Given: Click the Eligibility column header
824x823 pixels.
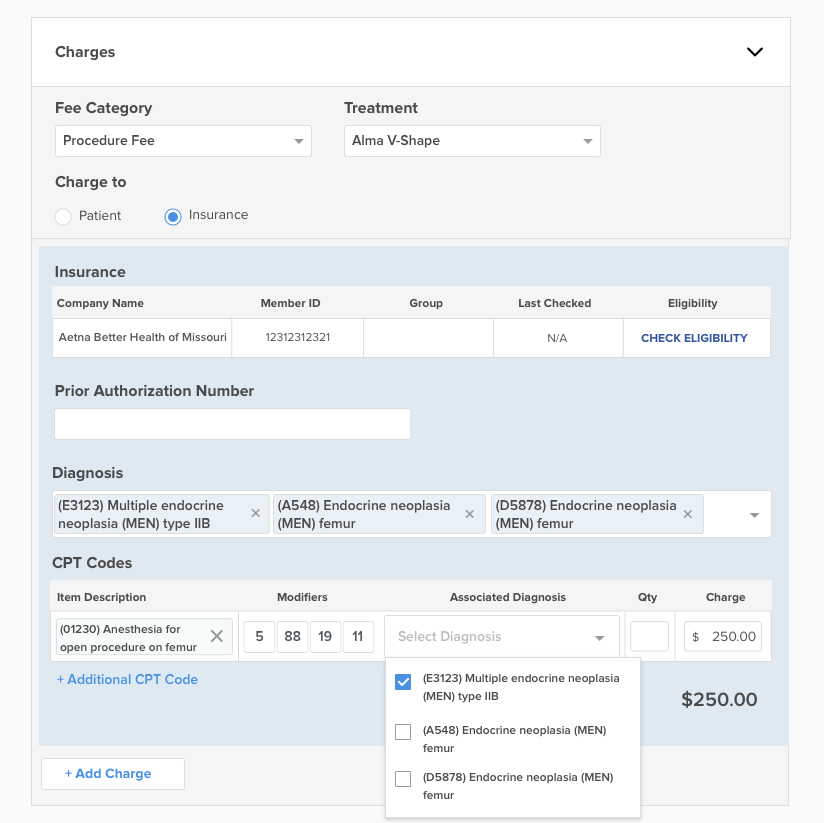Looking at the screenshot, I should (693, 303).
